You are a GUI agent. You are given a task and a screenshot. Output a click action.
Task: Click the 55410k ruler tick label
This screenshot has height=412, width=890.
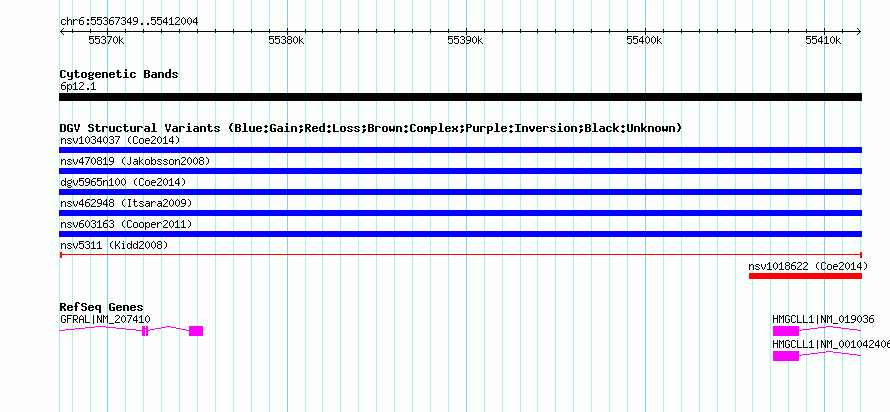click(824, 41)
